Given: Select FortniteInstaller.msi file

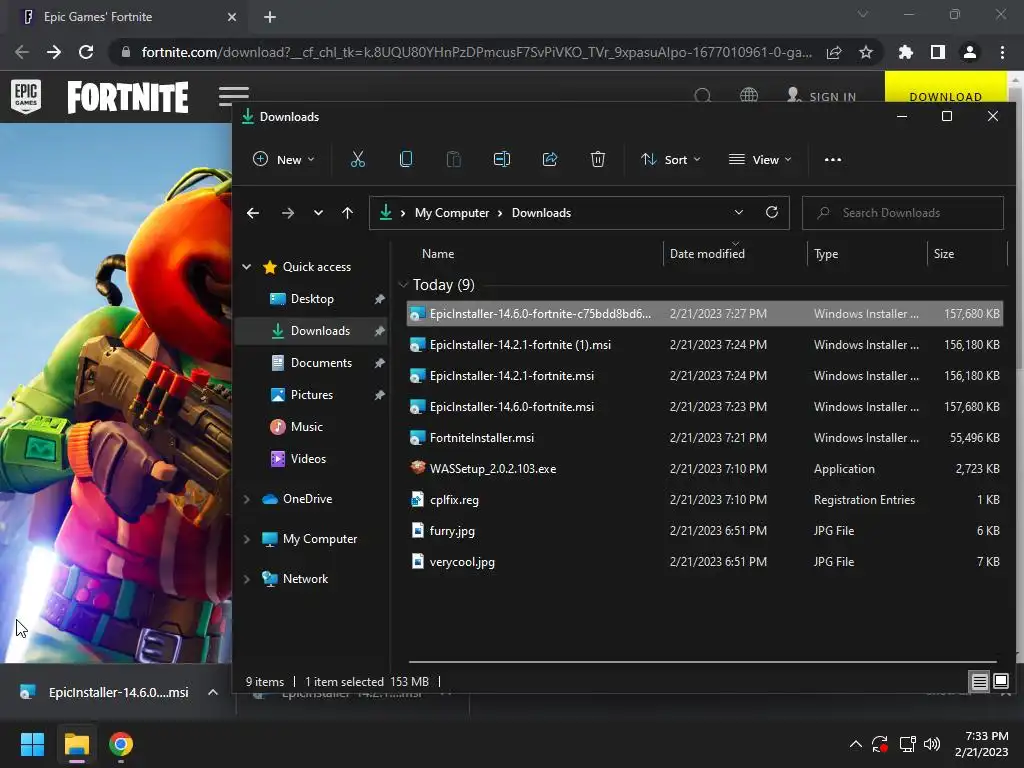Looking at the screenshot, I should (704, 438).
